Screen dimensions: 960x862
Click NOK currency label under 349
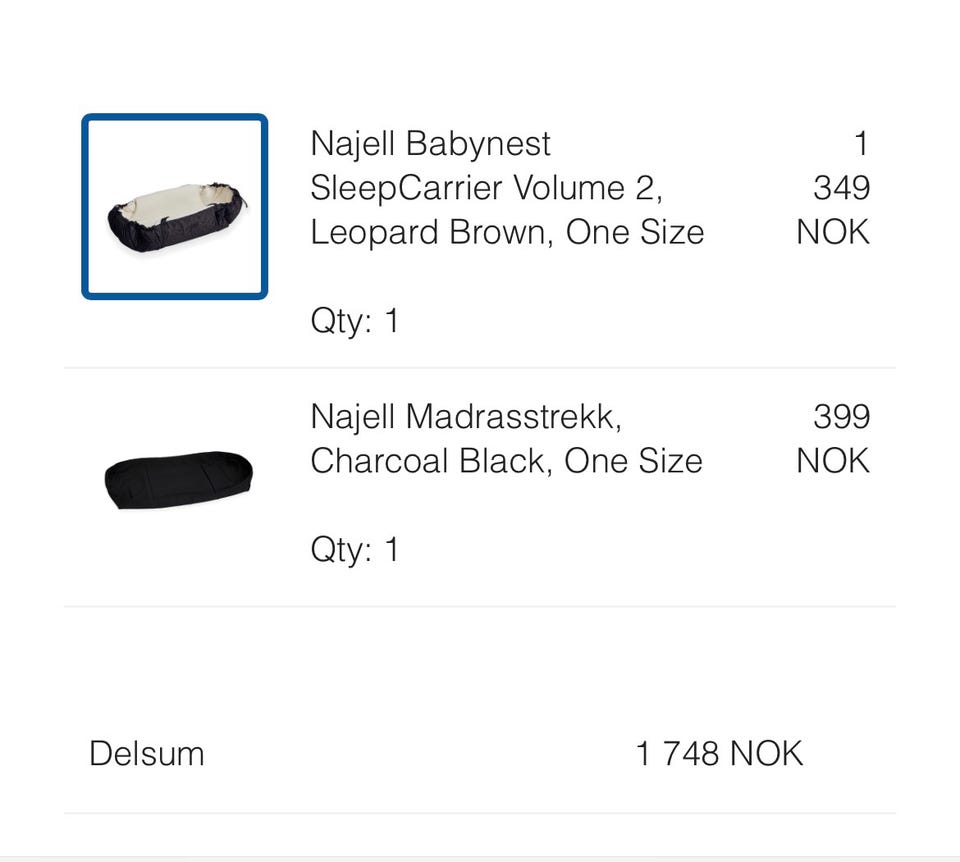pyautogui.click(x=833, y=232)
